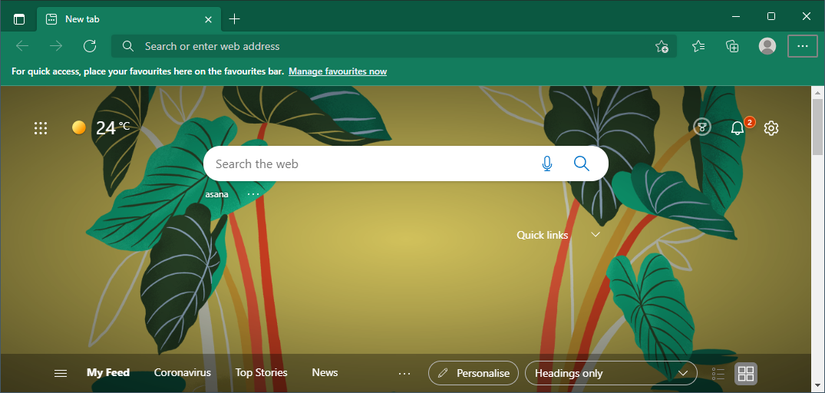Select News feed tab
The image size is (825, 393).
pos(325,372)
